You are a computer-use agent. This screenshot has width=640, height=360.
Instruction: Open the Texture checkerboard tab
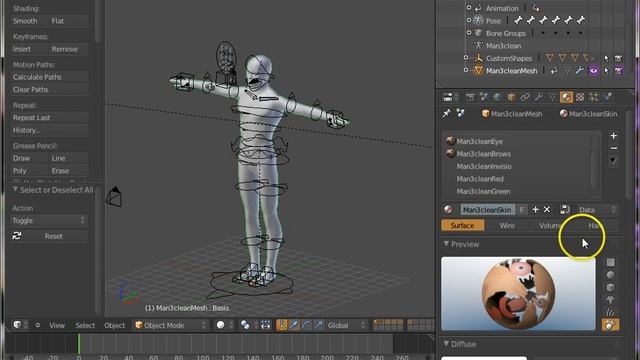coord(580,97)
